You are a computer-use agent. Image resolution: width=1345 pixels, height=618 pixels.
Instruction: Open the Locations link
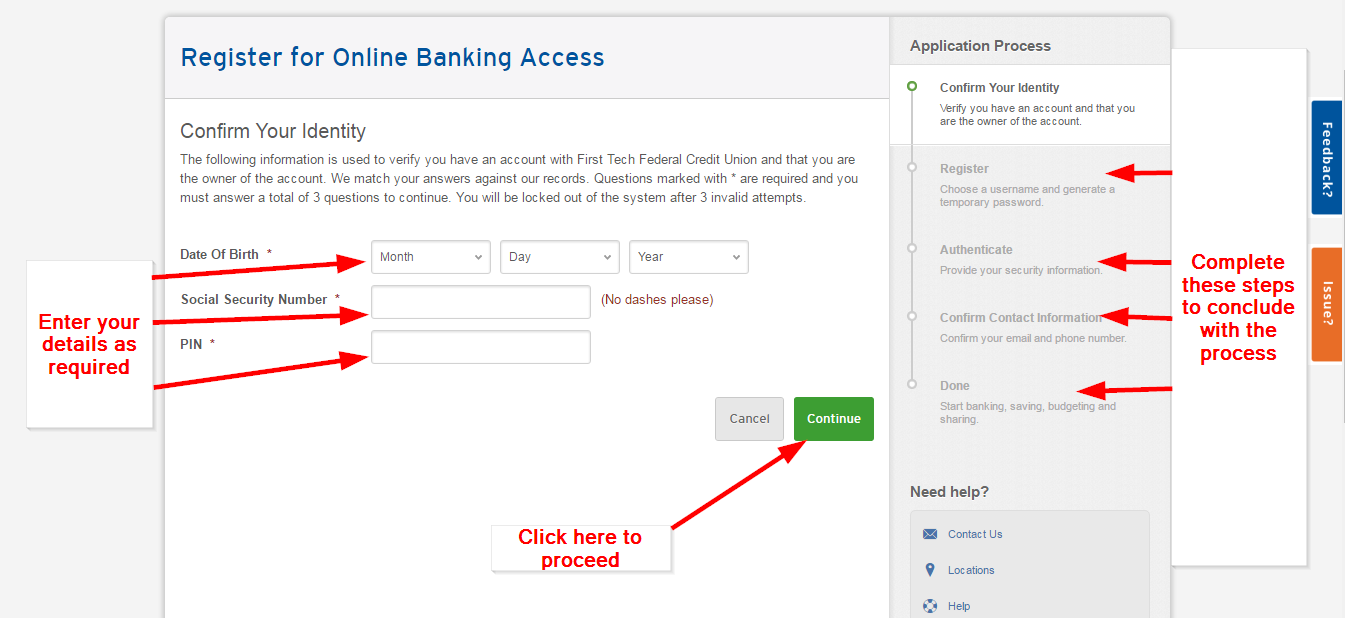click(x=970, y=570)
